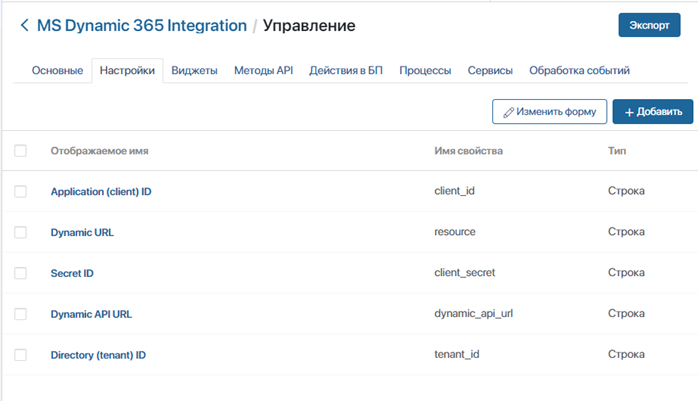Click the dynamic_api_url property name cell
This screenshot has width=698, height=401.
(x=474, y=314)
